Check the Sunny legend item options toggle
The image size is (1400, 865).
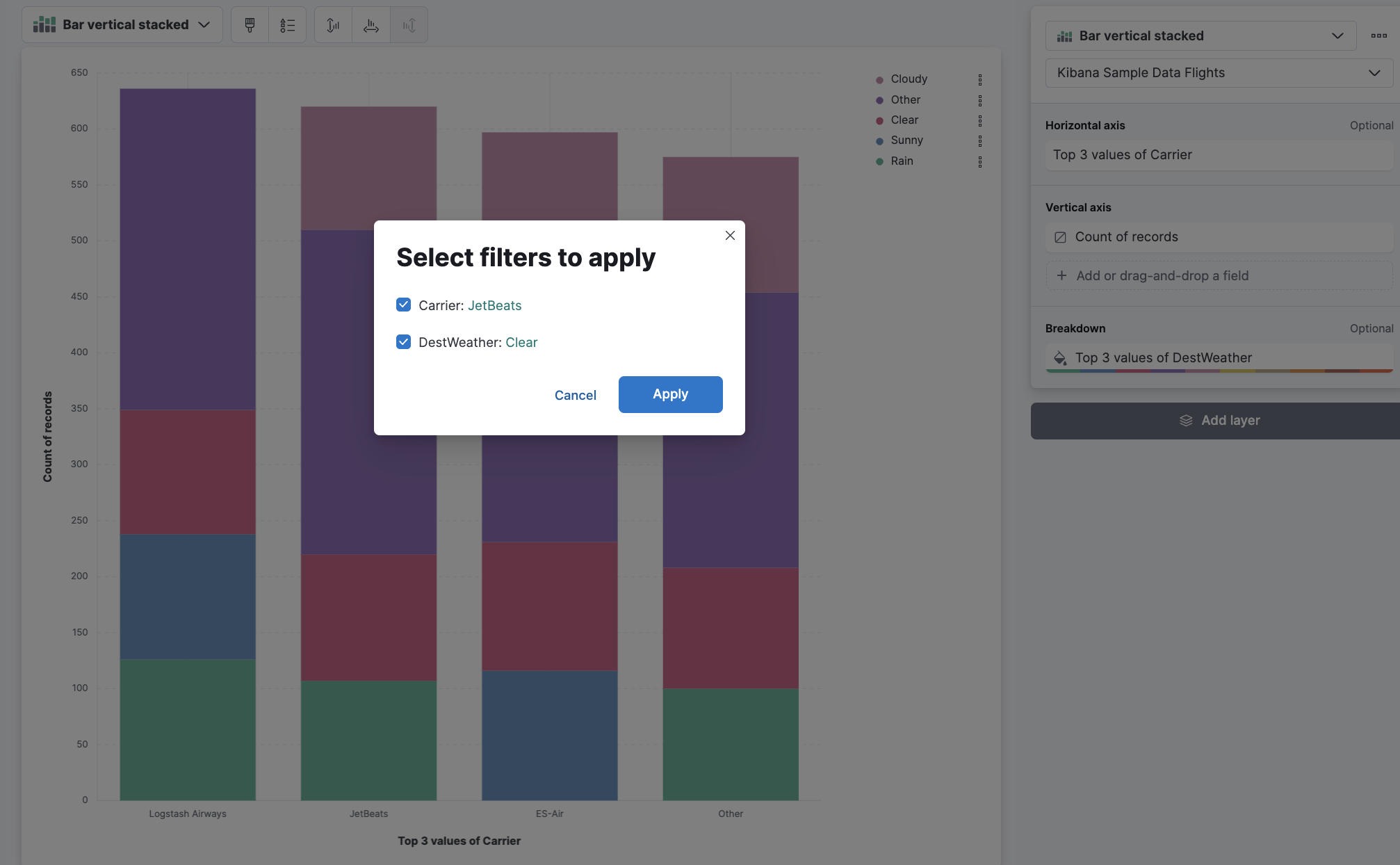click(x=980, y=140)
